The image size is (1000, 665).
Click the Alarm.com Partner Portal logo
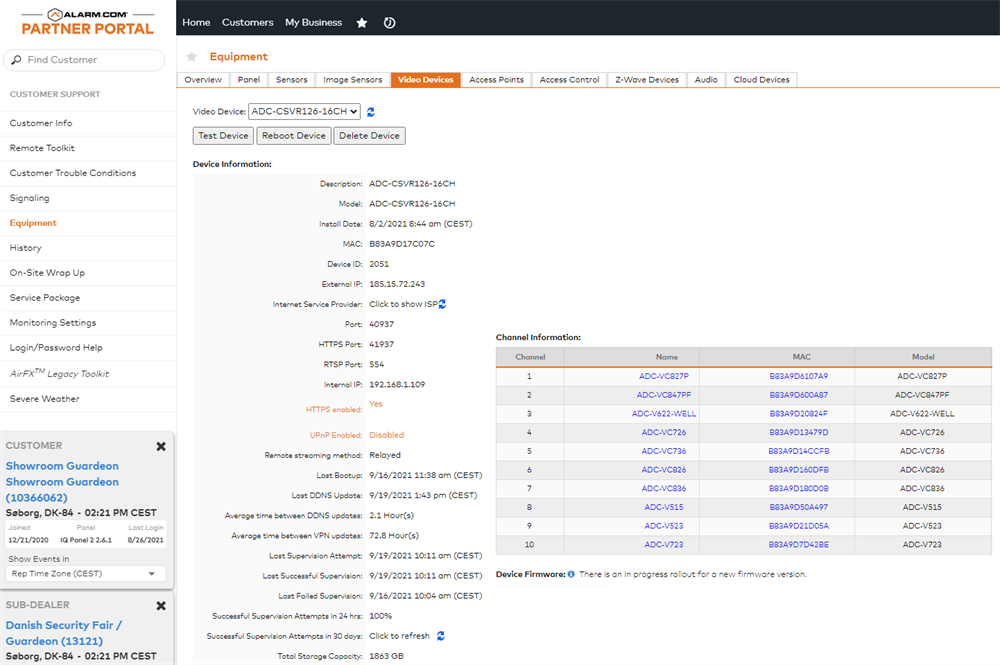tap(88, 22)
